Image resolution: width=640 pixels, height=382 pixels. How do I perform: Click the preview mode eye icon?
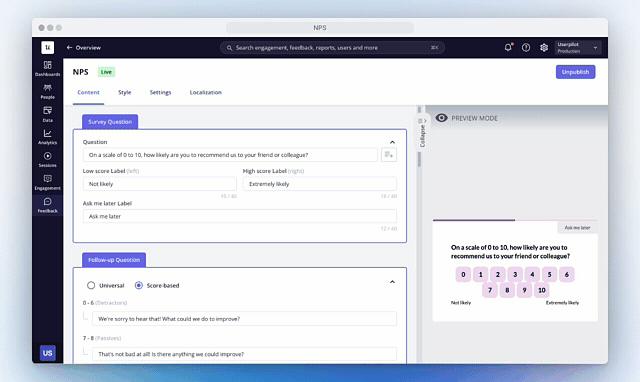click(x=441, y=118)
